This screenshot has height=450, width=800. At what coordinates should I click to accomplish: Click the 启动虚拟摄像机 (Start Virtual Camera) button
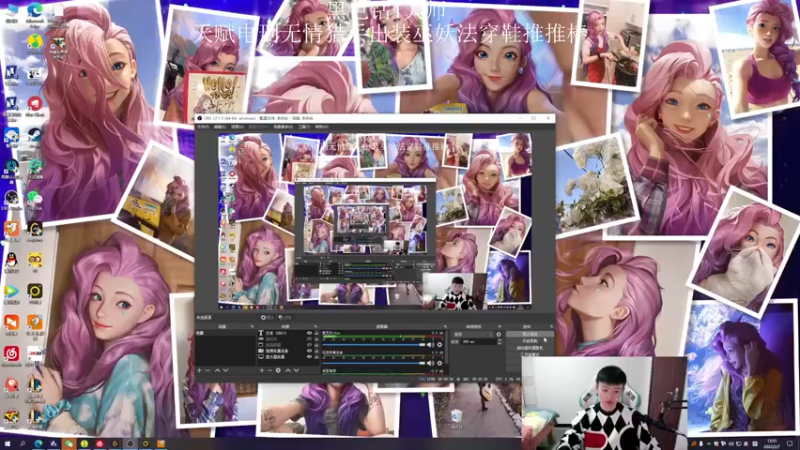(x=530, y=347)
